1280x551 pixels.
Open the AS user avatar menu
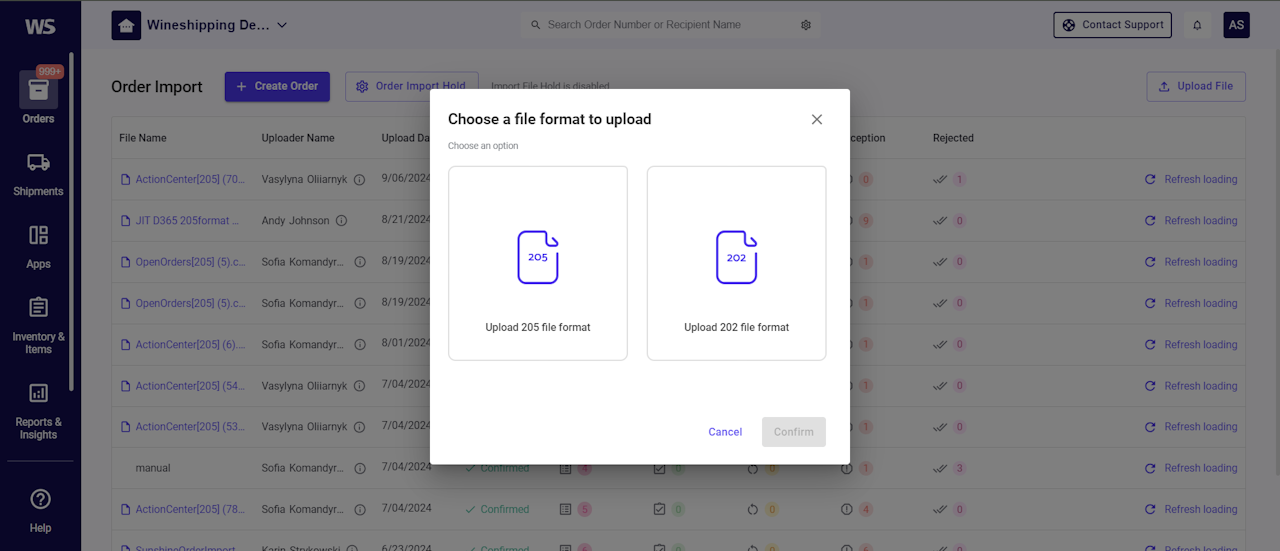coord(1236,25)
